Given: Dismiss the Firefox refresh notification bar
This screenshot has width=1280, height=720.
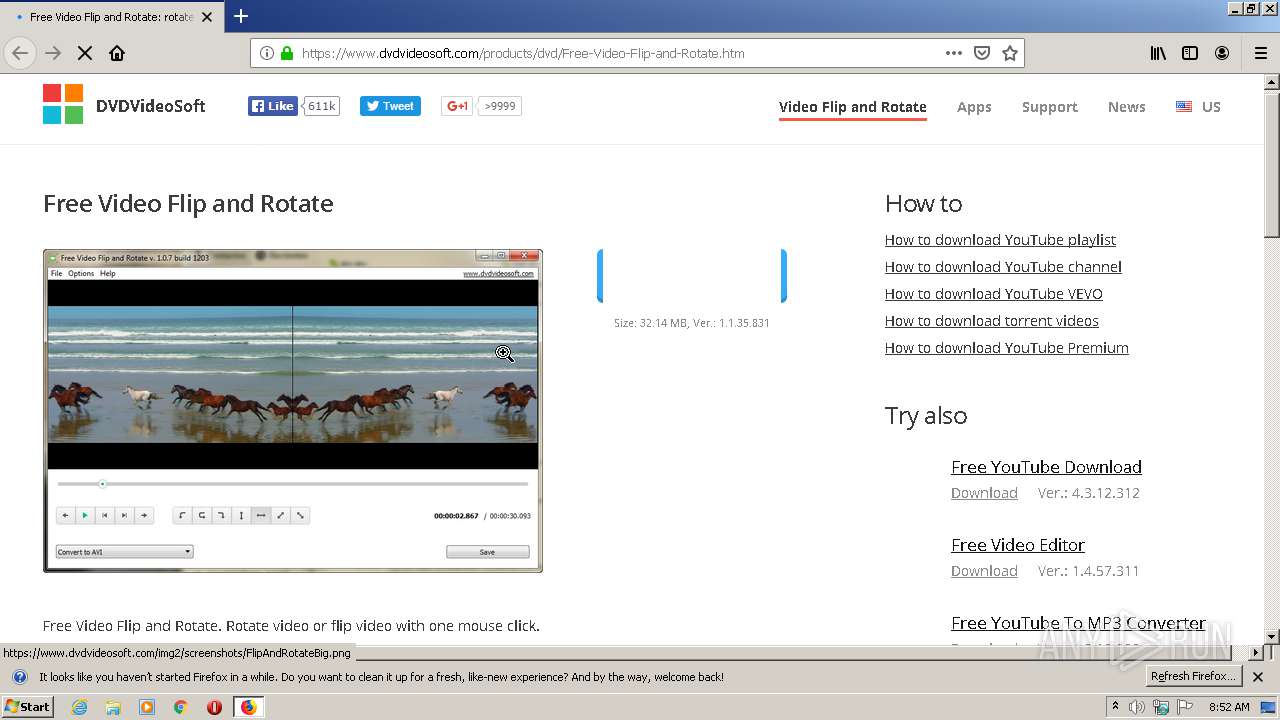Looking at the screenshot, I should point(1258,677).
